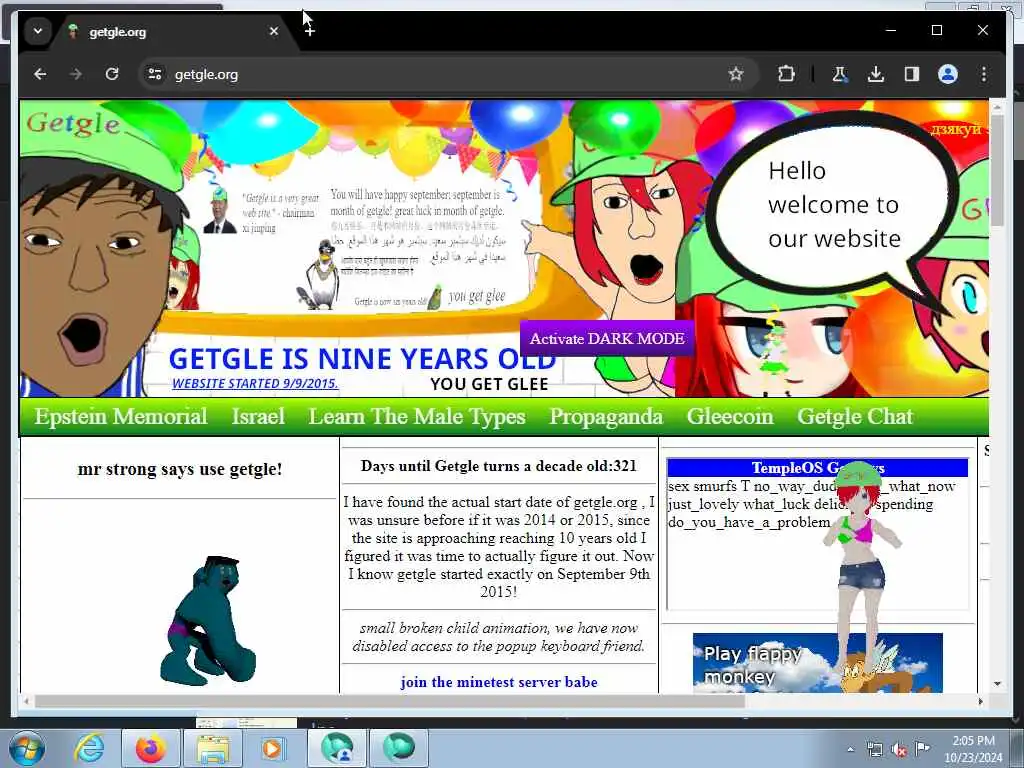This screenshot has width=1024, height=768.
Task: Click the Getgle logo in banner
Action: (x=73, y=124)
